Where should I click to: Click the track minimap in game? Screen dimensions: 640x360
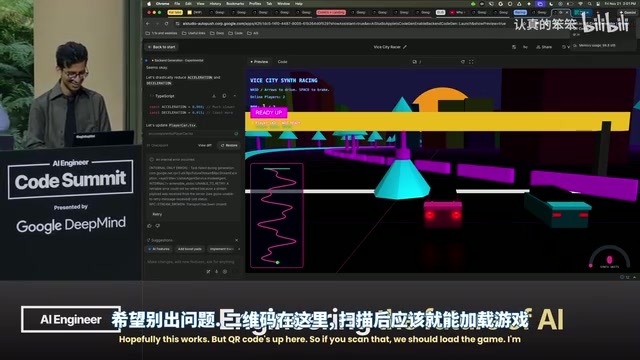coord(277,215)
